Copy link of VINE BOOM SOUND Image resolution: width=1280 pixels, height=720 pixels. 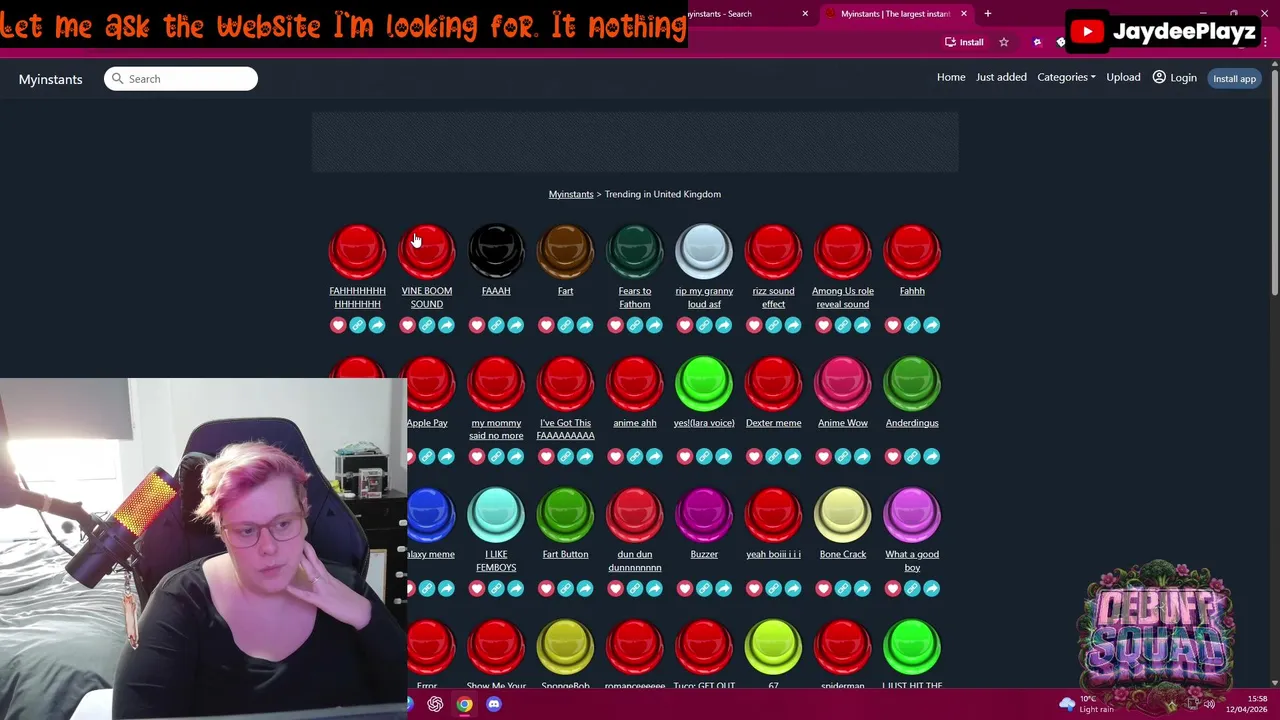427,325
